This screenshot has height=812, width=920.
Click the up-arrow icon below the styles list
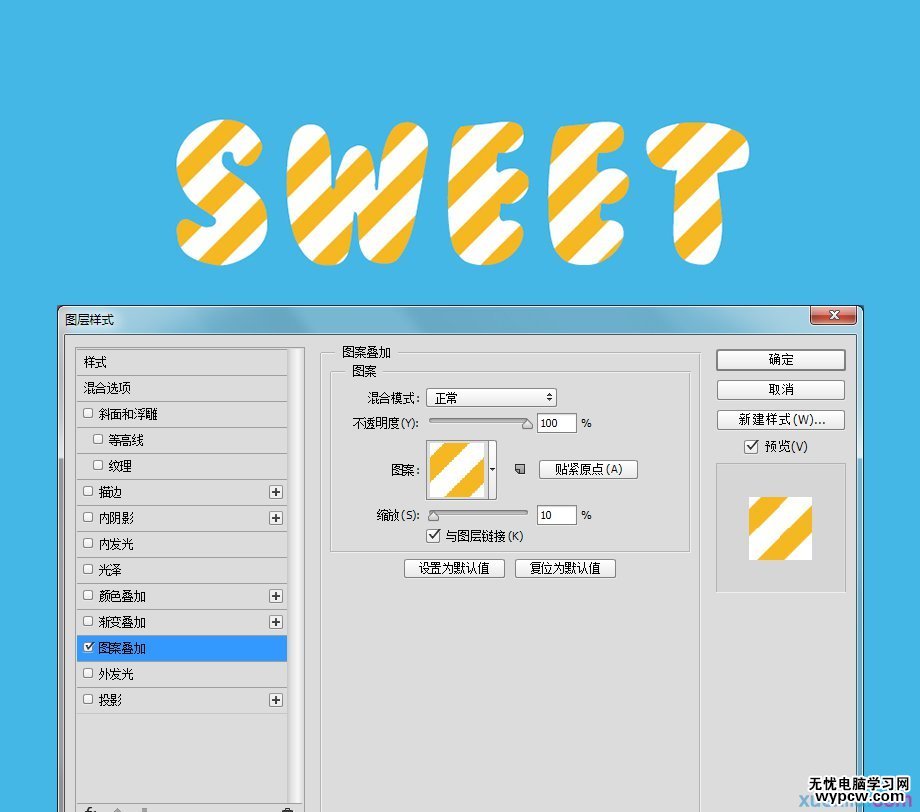[x=118, y=808]
